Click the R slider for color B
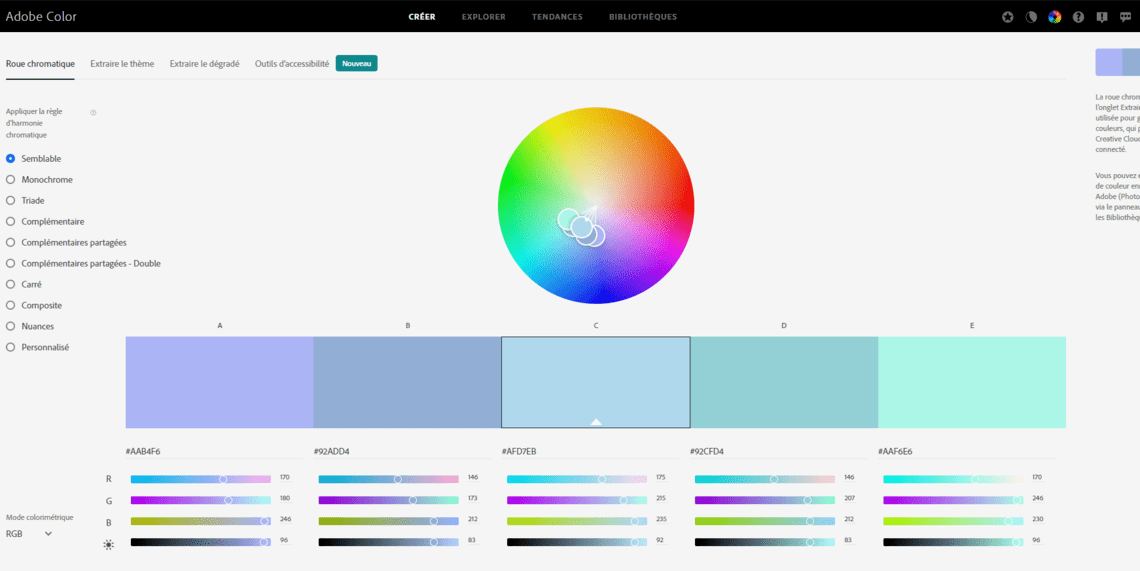1140x571 pixels. point(389,479)
